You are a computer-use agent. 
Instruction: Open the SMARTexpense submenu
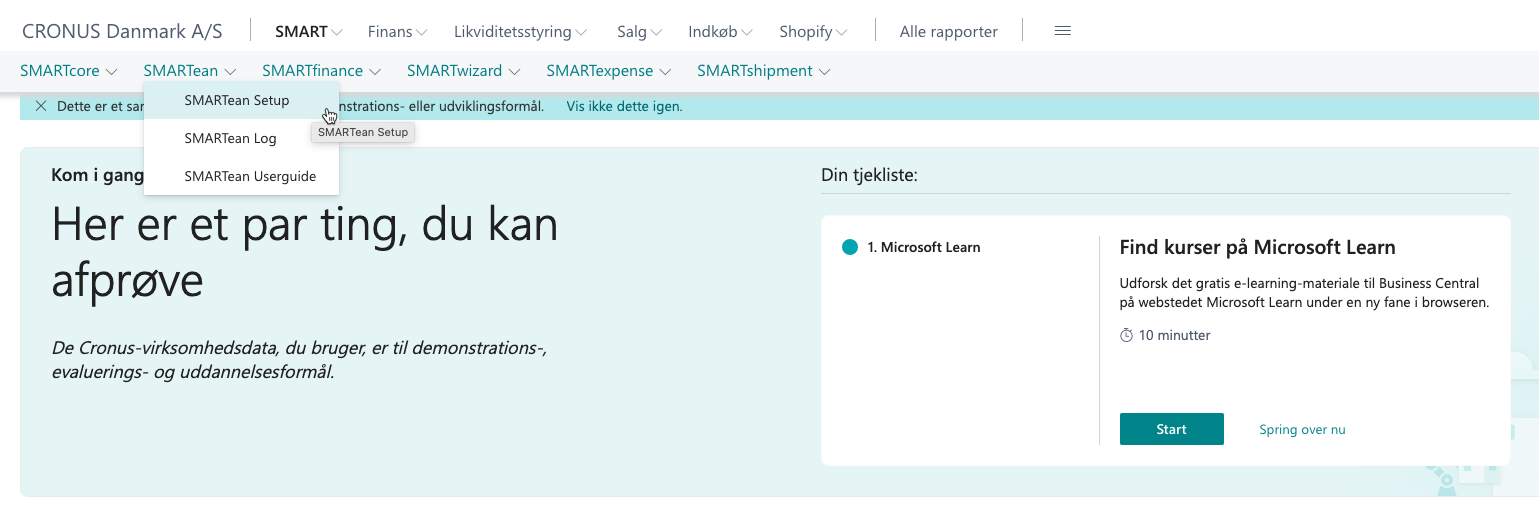[x=608, y=71]
